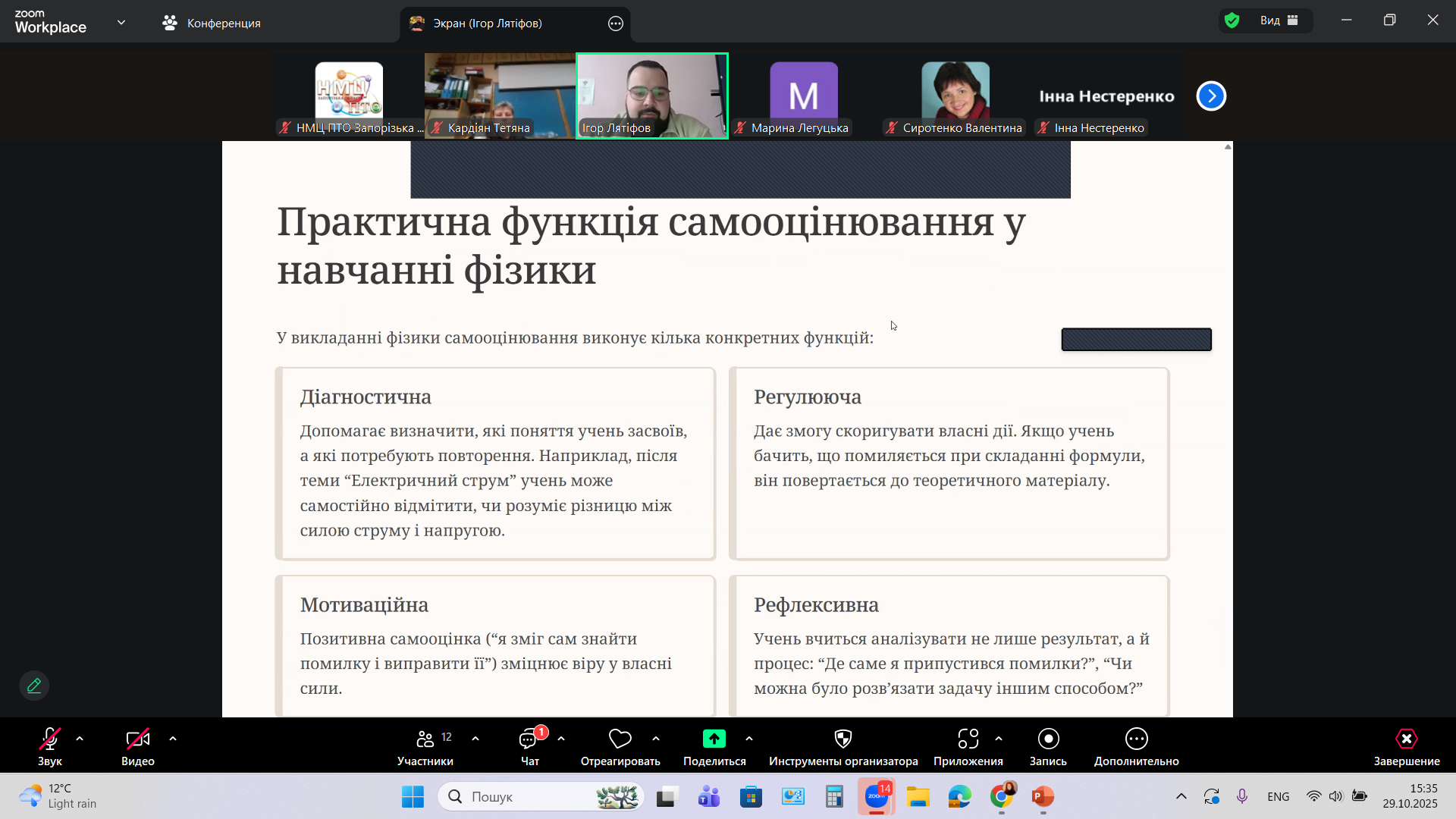This screenshot has width=1456, height=819.
Task: Click the green Поделиться share screen icon
Action: [714, 739]
